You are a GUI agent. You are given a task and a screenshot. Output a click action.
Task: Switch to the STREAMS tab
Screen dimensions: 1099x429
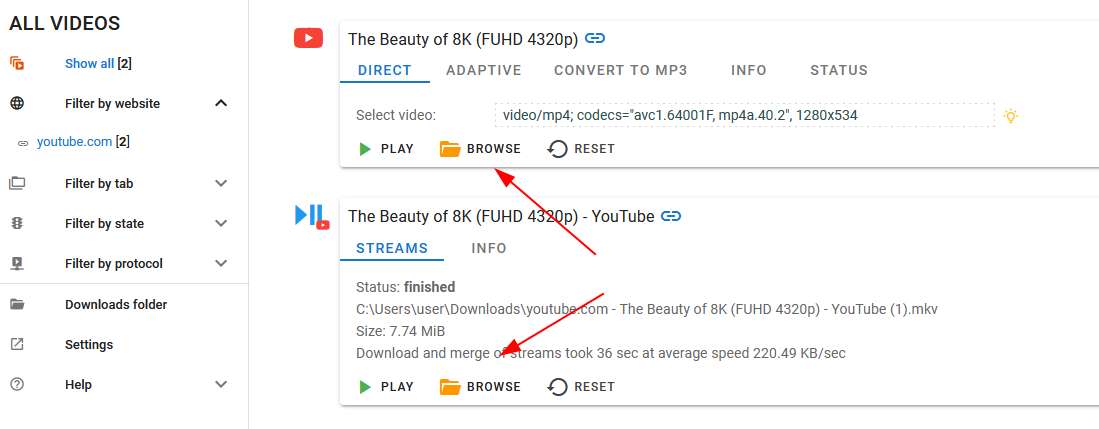(x=392, y=248)
